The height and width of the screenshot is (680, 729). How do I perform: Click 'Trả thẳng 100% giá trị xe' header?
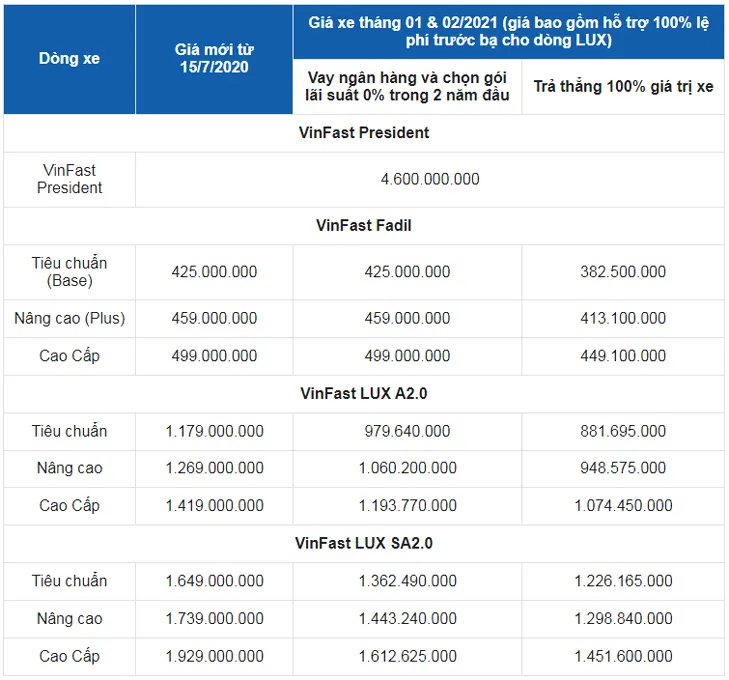click(623, 86)
